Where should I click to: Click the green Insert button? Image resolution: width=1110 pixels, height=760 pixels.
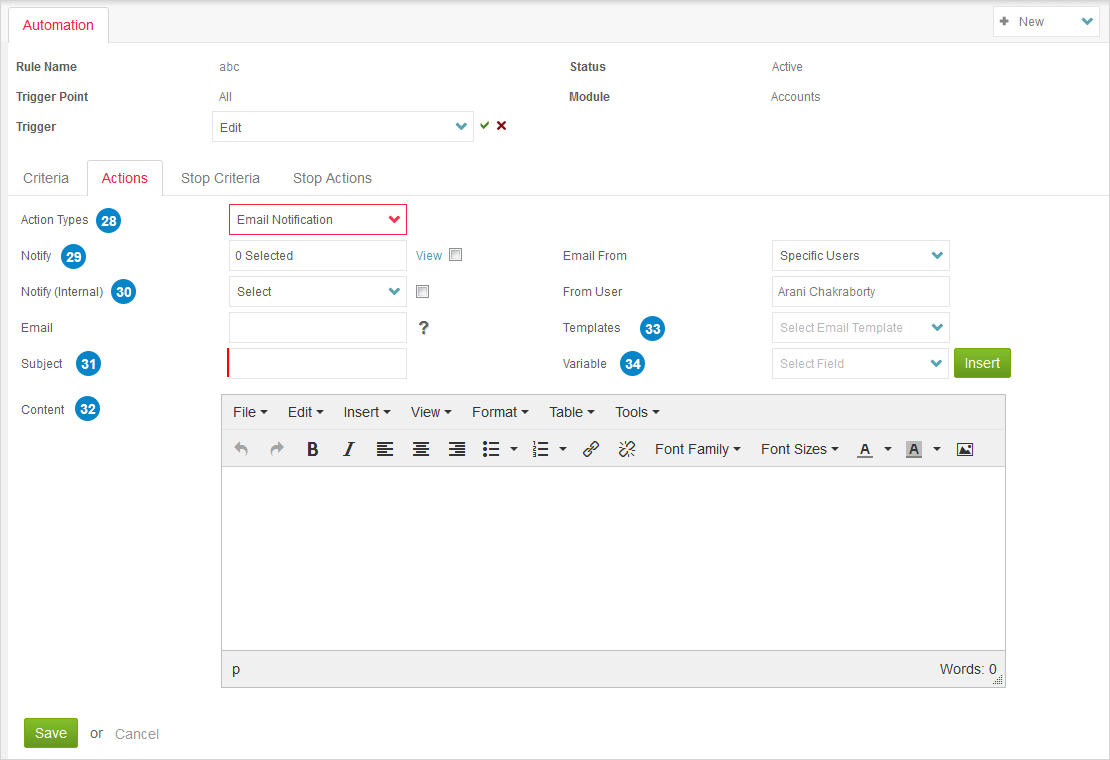982,363
